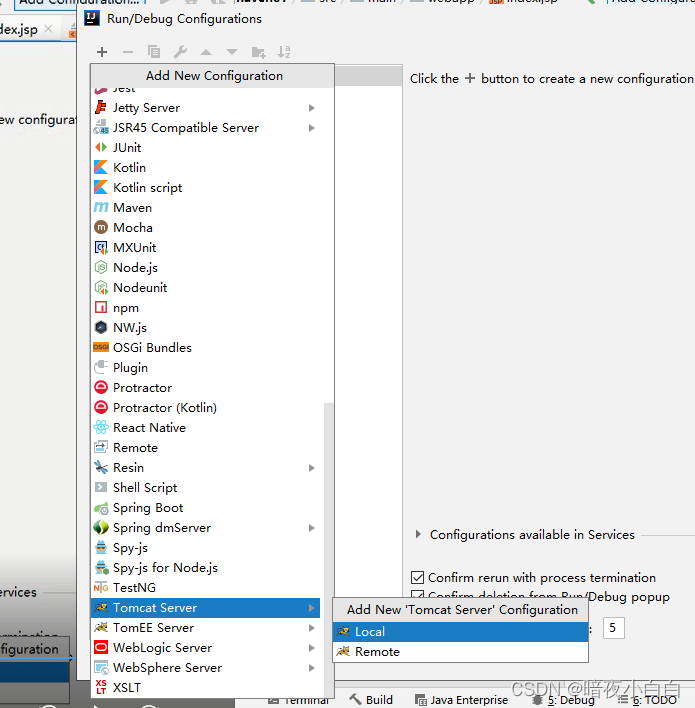Toggle Confirm rerun with process termination checkbox
This screenshot has width=695, height=708.
pos(418,578)
